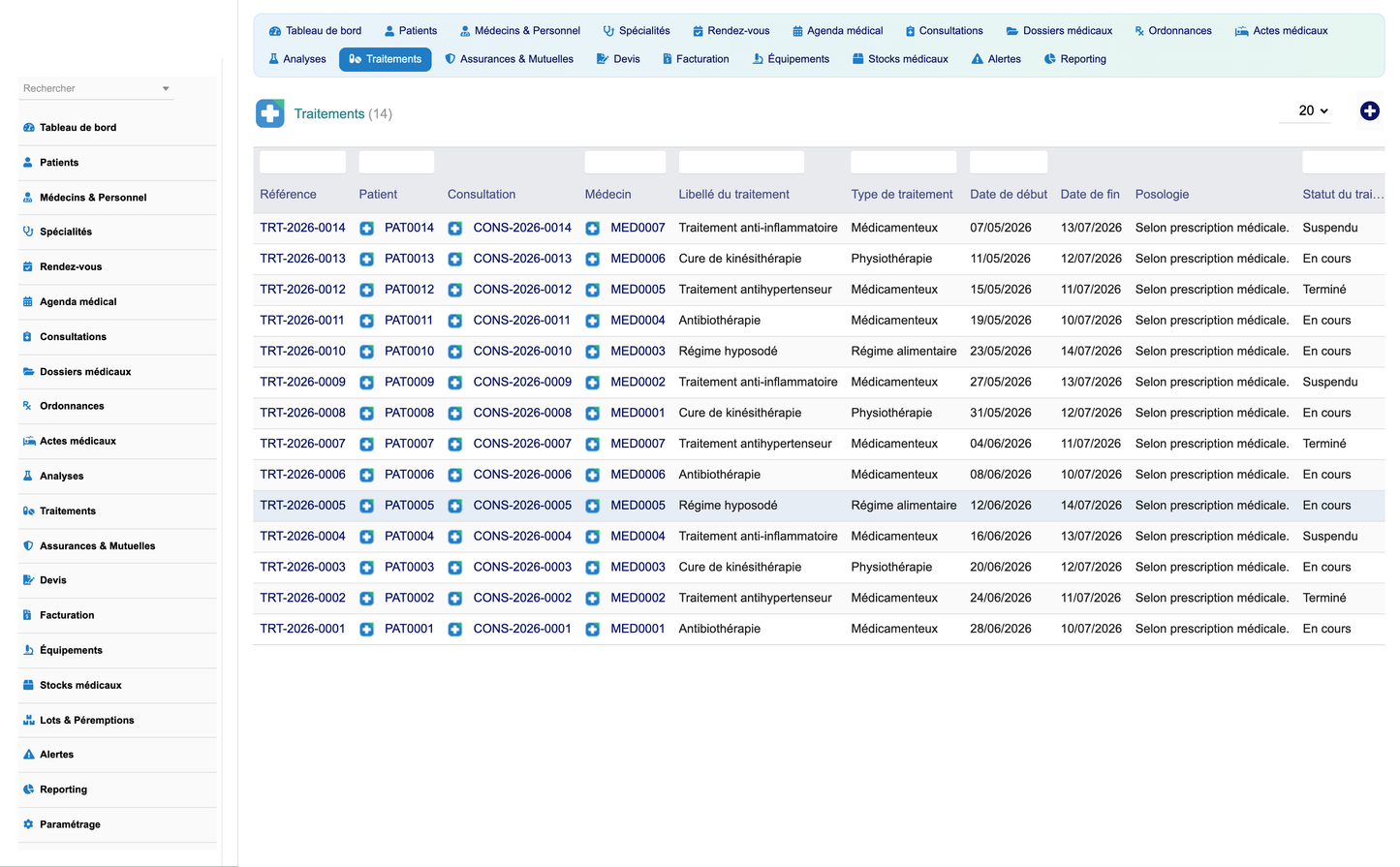The height and width of the screenshot is (867, 1400).
Task: Click doctor icon beside MED0002 in TRT-2026-0009 row
Action: [592, 383]
